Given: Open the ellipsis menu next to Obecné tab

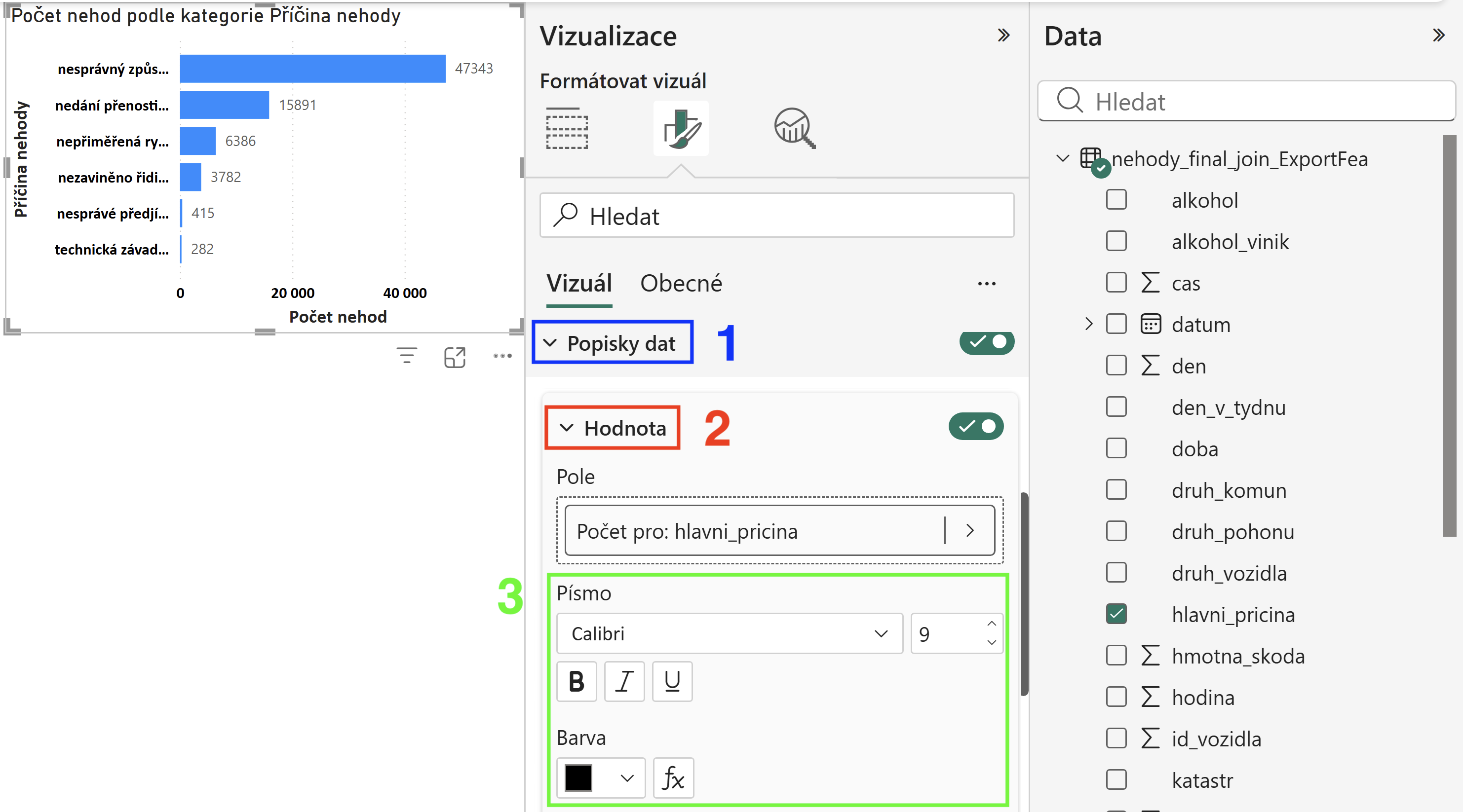Looking at the screenshot, I should 987,284.
